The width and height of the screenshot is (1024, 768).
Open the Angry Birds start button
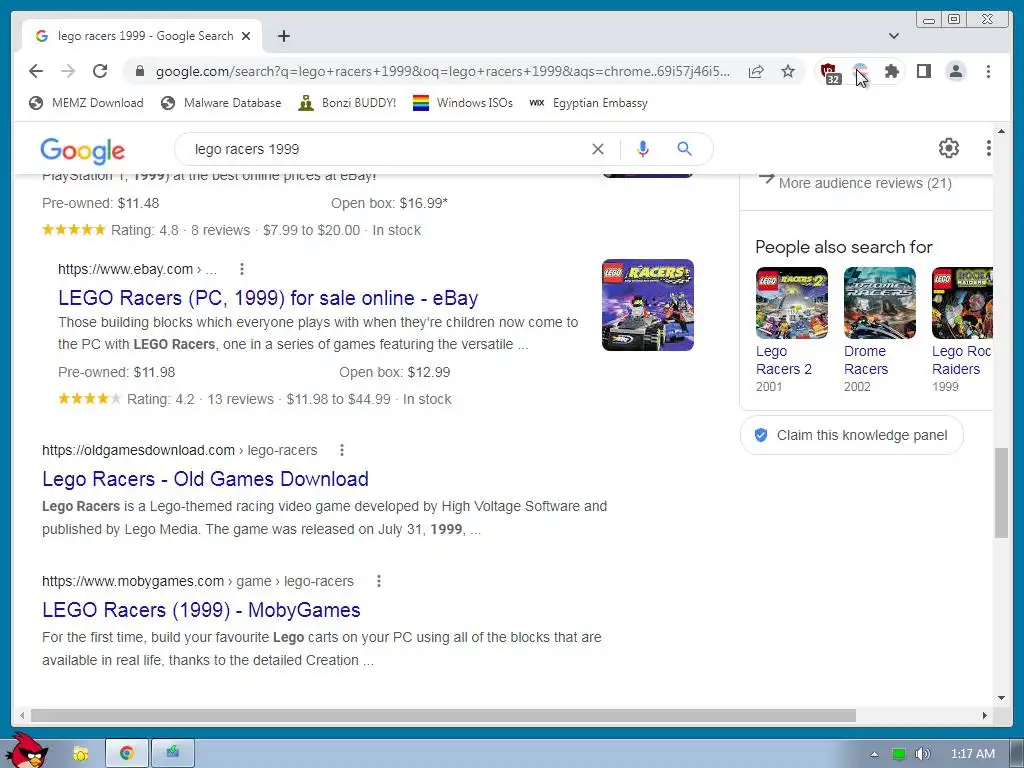point(27,751)
